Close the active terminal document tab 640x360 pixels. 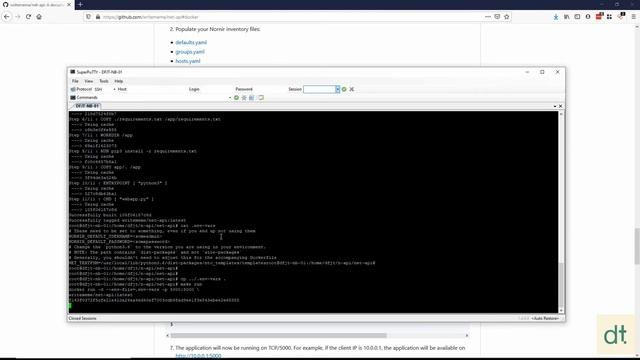(x=560, y=106)
